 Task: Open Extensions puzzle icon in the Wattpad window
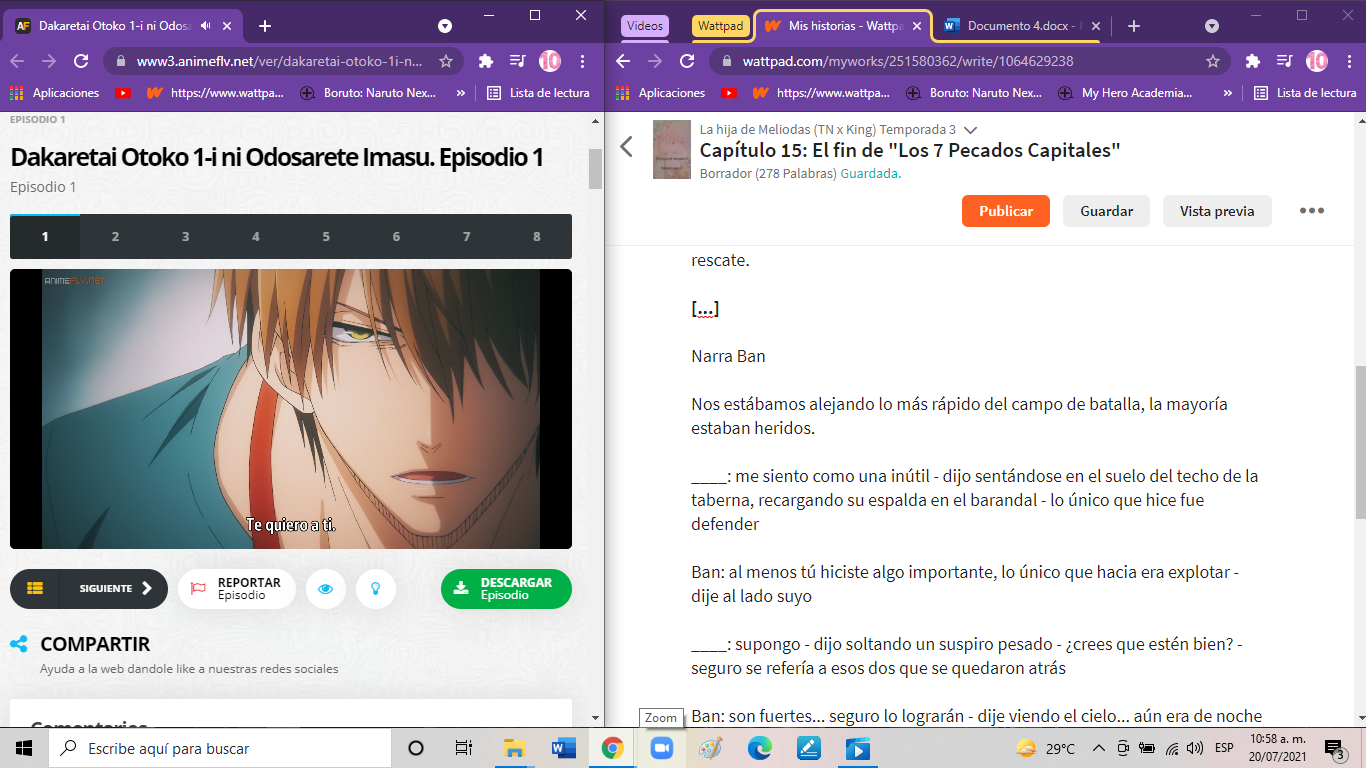pyautogui.click(x=1252, y=61)
